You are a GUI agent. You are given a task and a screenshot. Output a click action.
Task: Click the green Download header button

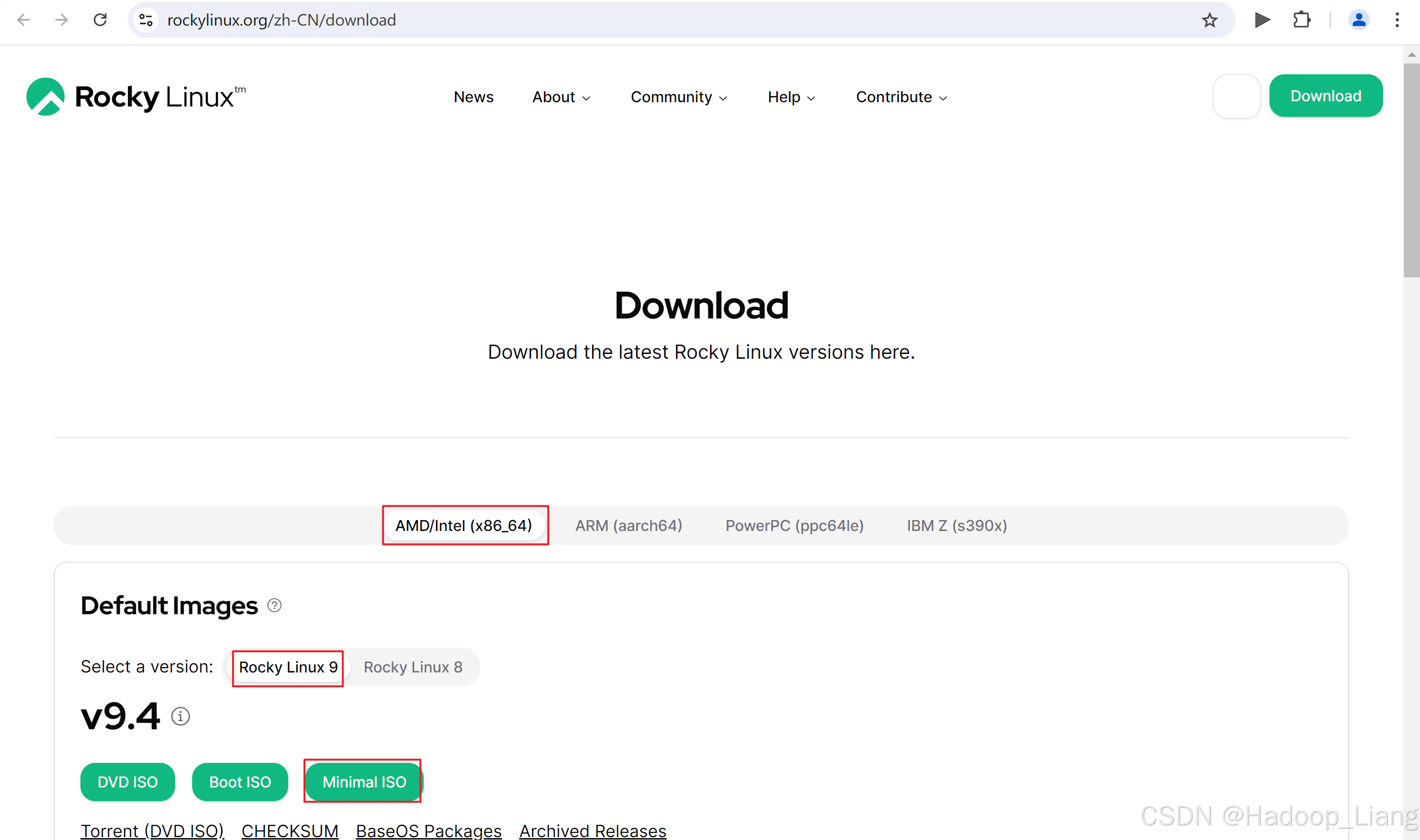tap(1326, 96)
